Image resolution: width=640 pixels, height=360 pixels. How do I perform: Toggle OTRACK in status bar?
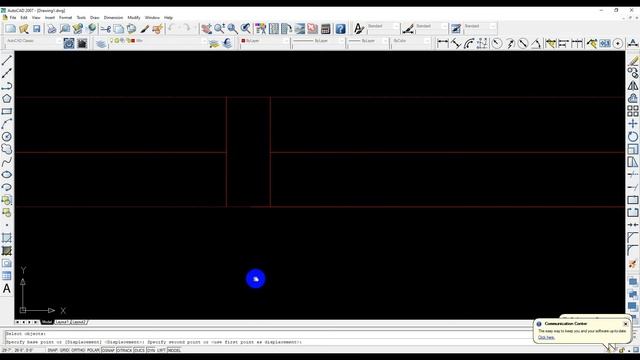(124, 350)
